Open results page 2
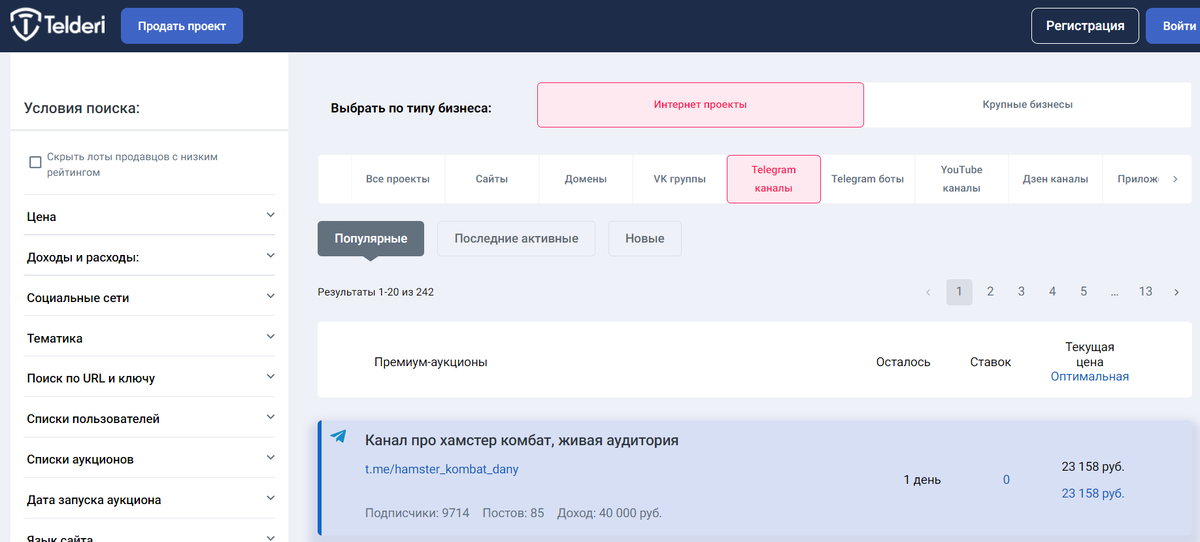 click(990, 292)
